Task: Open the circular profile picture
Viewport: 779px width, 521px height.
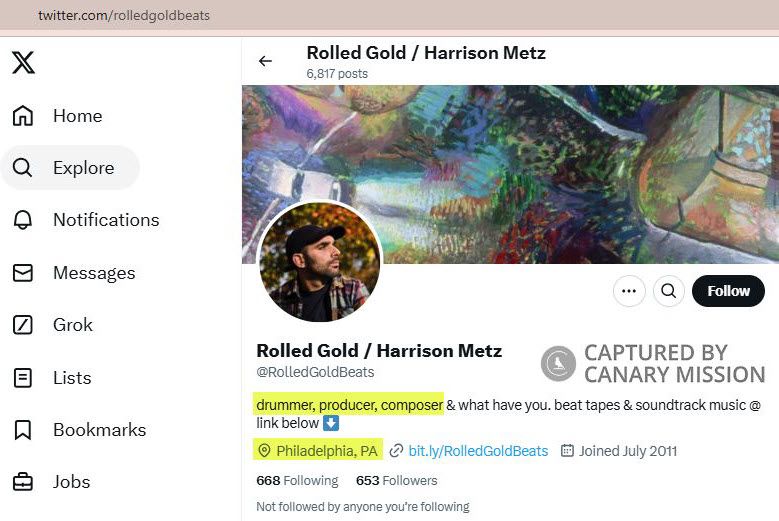Action: point(320,261)
